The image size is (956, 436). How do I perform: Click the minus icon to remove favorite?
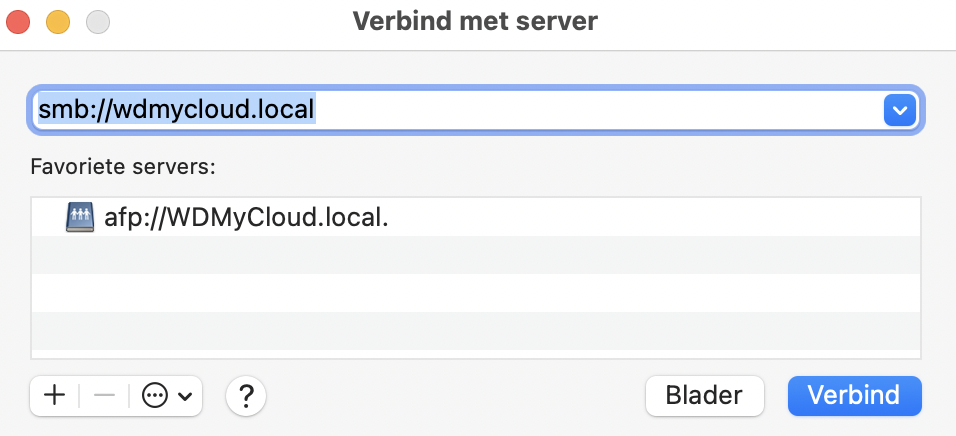pyautogui.click(x=105, y=396)
